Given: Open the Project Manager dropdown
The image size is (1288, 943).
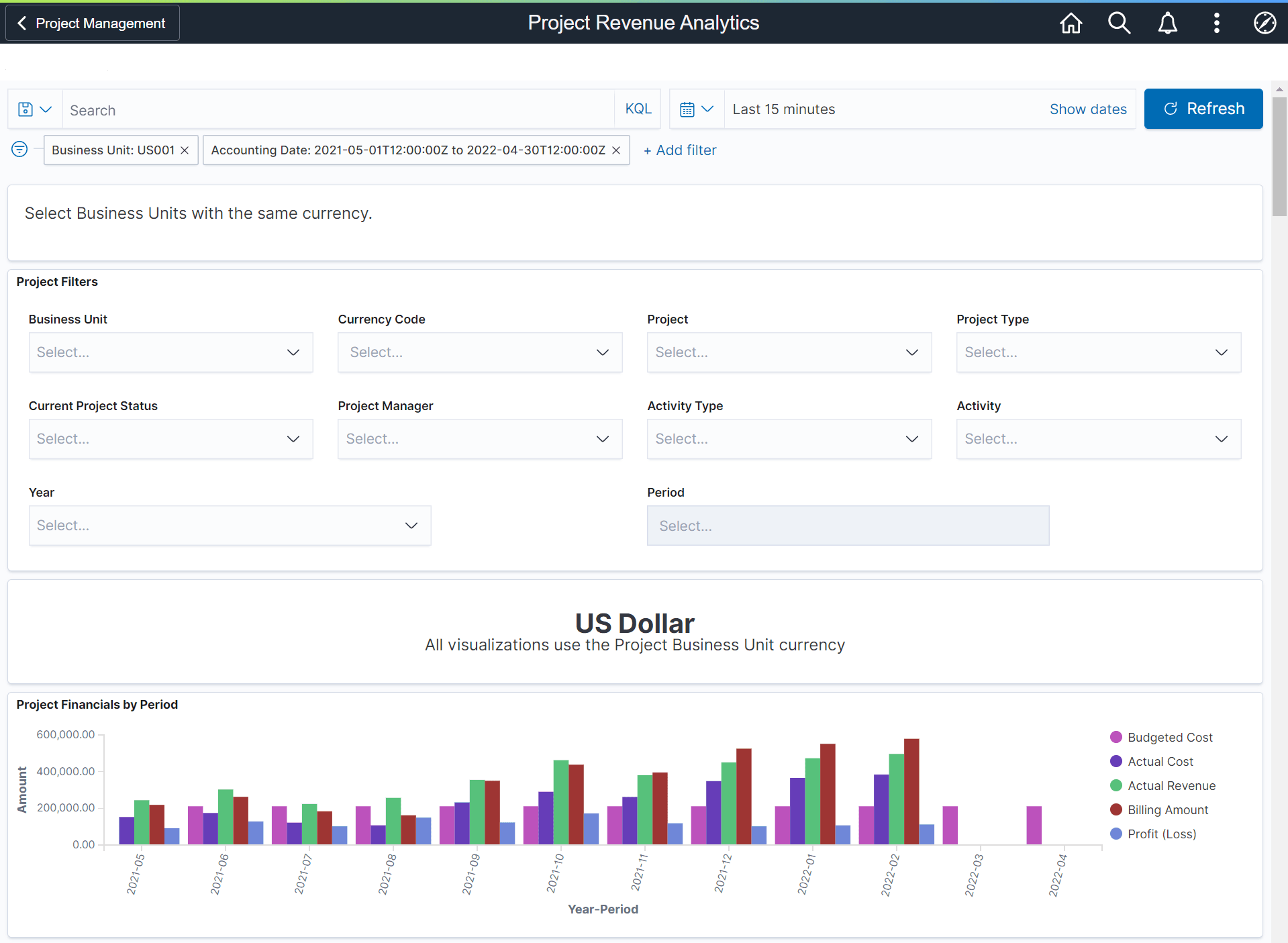Looking at the screenshot, I should pos(479,438).
